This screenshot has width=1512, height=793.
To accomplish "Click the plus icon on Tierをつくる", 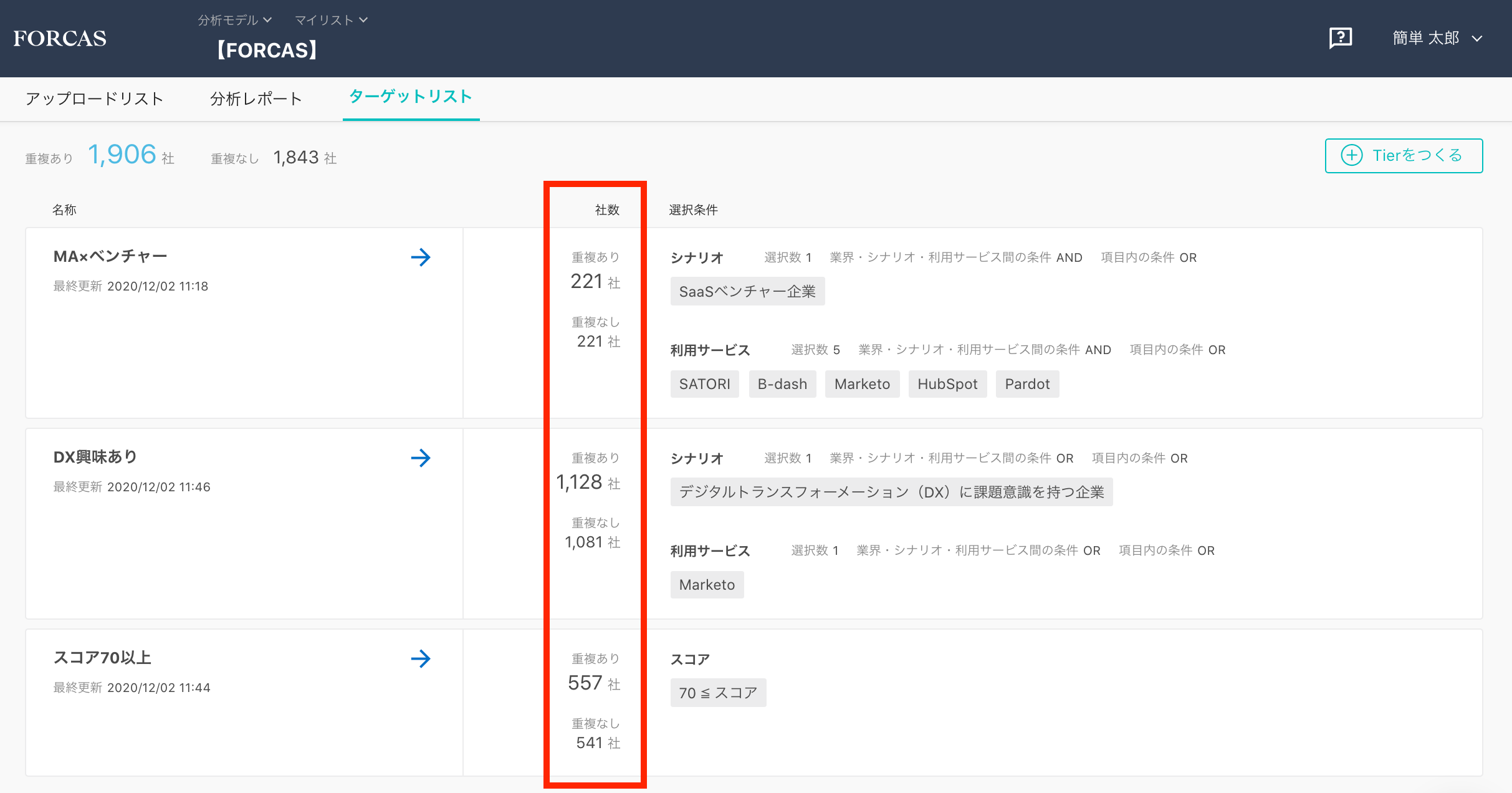I will [x=1351, y=155].
